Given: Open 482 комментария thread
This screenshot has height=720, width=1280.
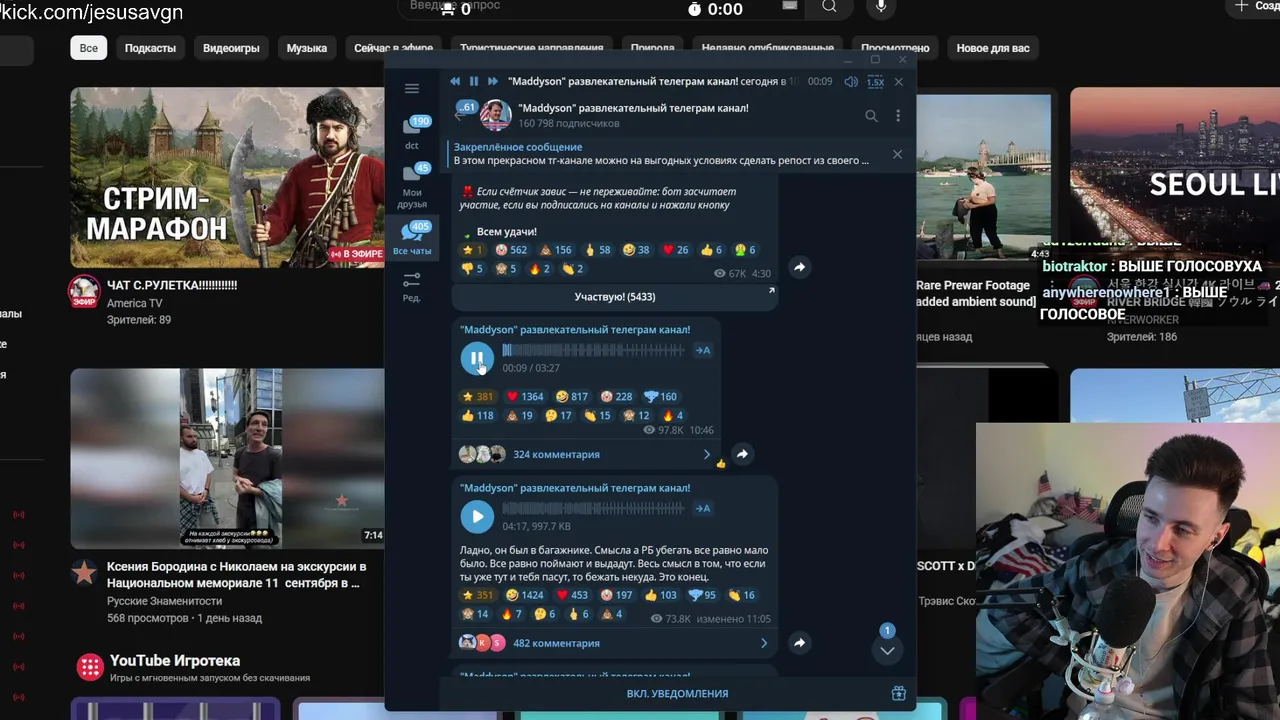Looking at the screenshot, I should click(556, 643).
